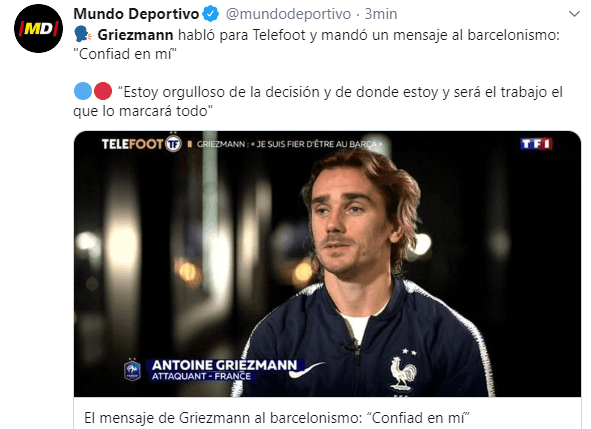Visit the @mundodeportivo handle link
This screenshot has width=591, height=429.
(x=288, y=14)
